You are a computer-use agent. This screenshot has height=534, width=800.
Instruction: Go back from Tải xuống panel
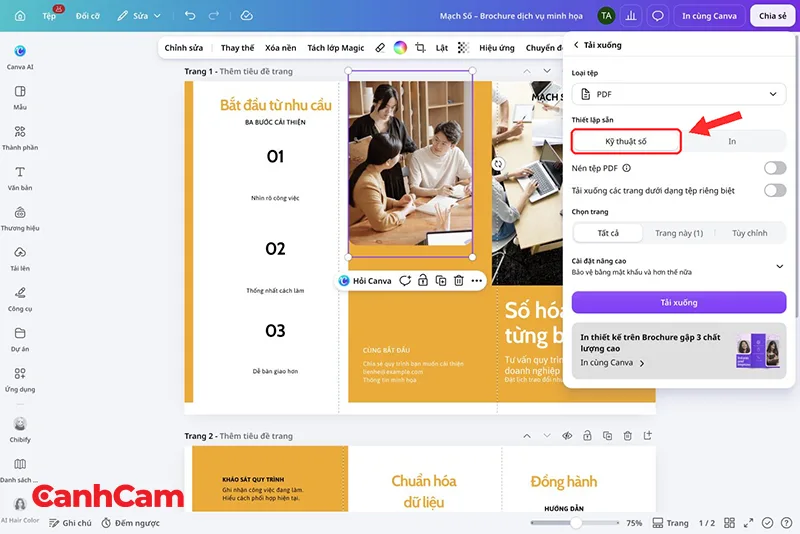pos(576,45)
